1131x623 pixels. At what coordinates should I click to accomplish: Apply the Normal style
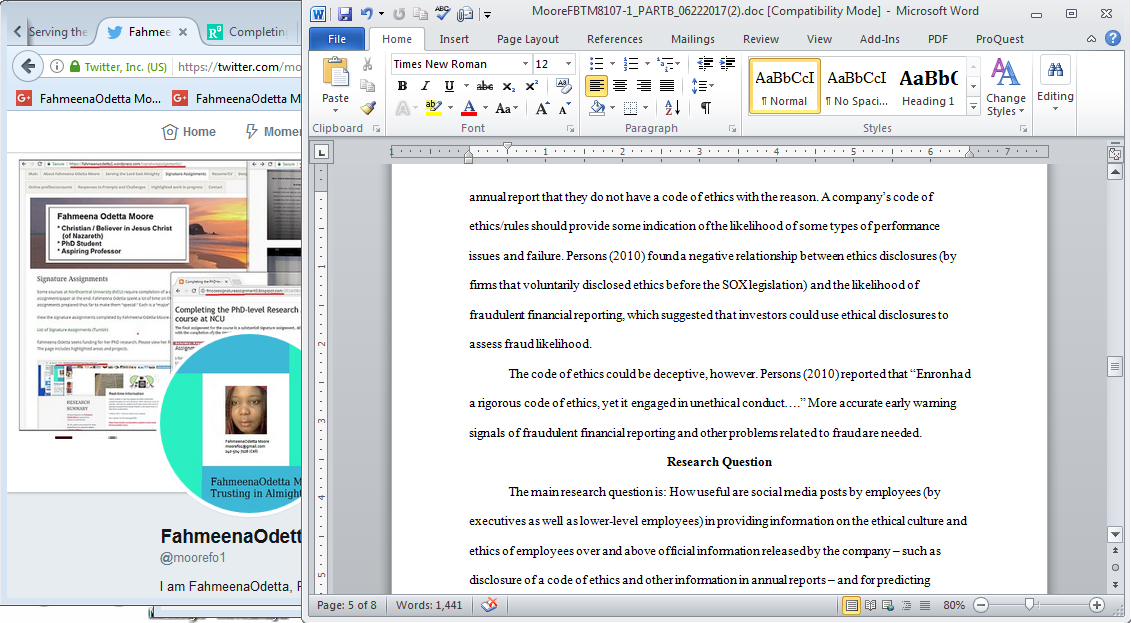[784, 86]
